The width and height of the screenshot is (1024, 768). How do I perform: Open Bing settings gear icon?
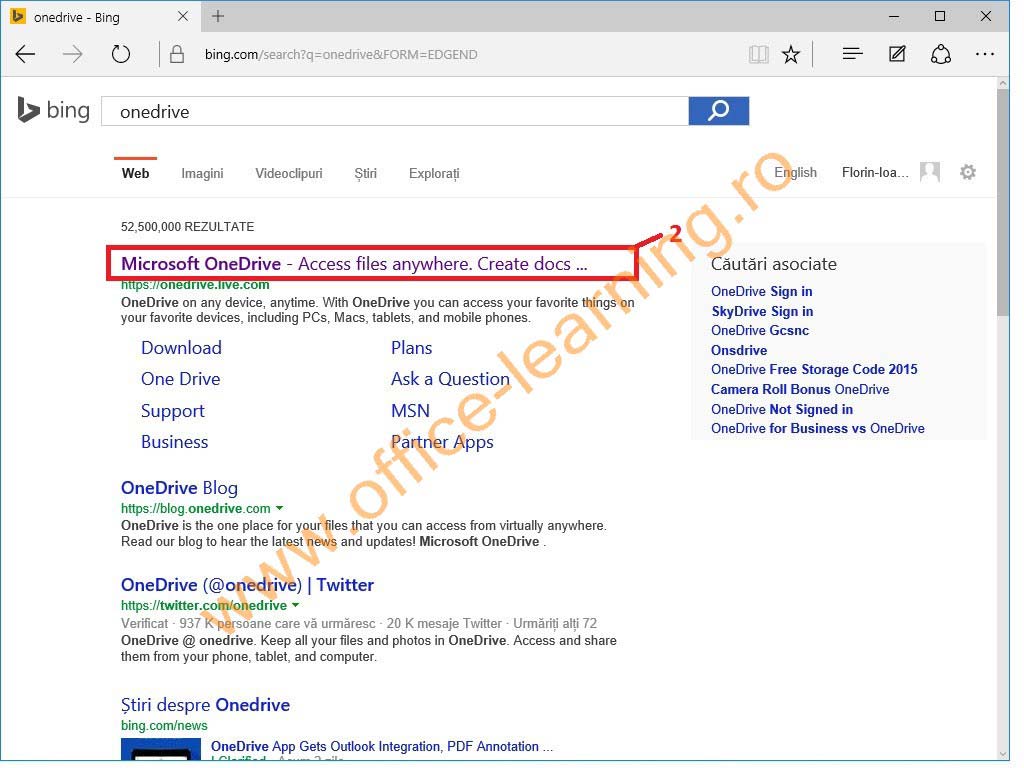tap(968, 172)
